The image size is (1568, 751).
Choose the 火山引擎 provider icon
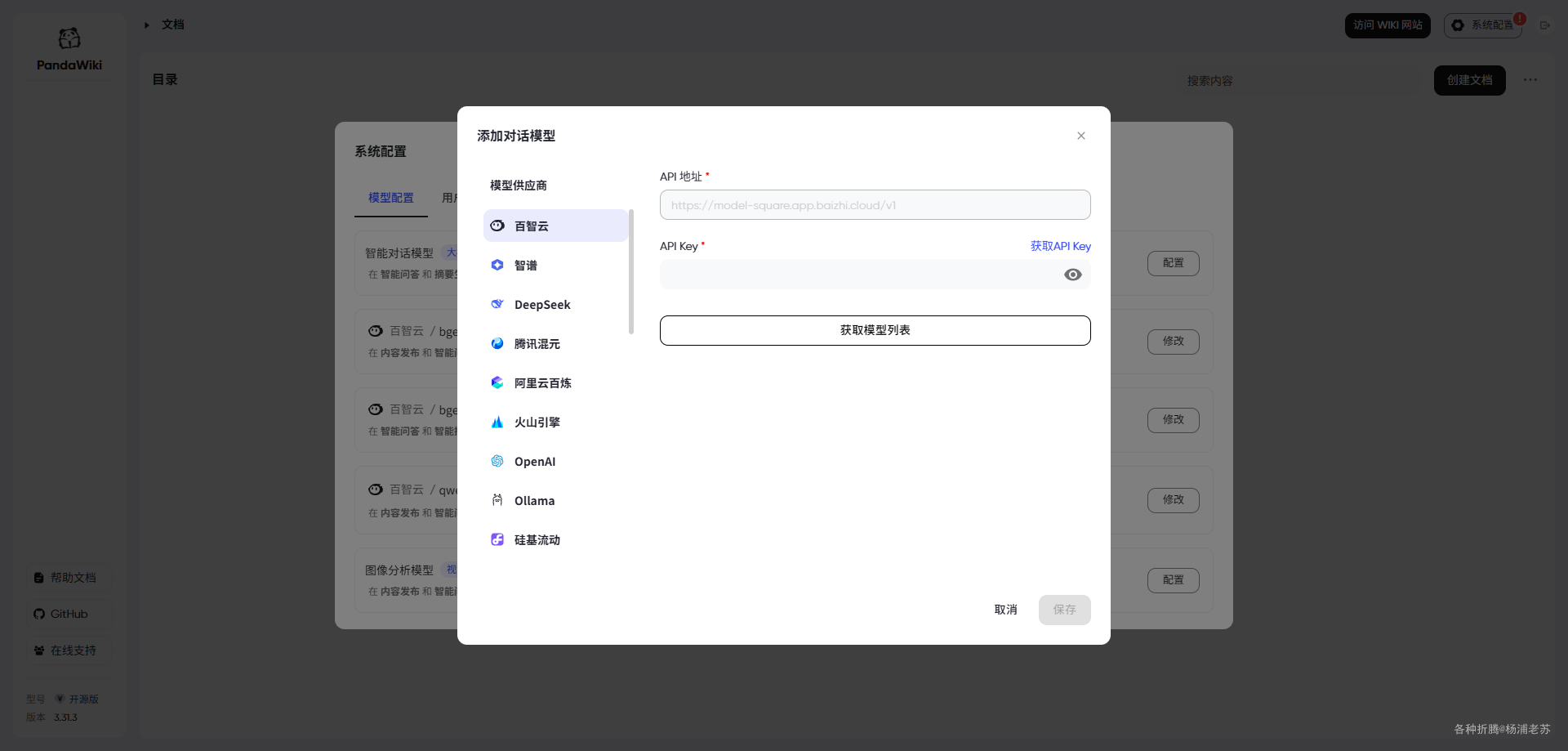[x=497, y=422]
